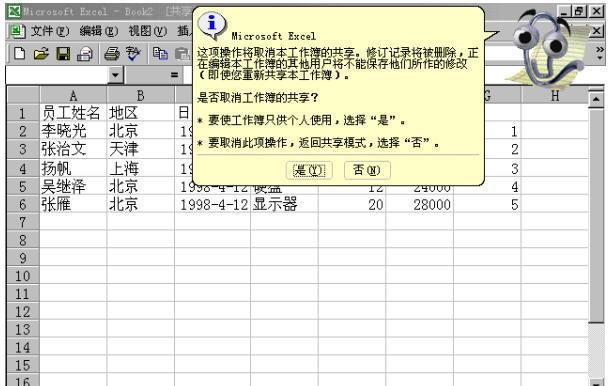Select cell containing 吴继泽

(73, 187)
